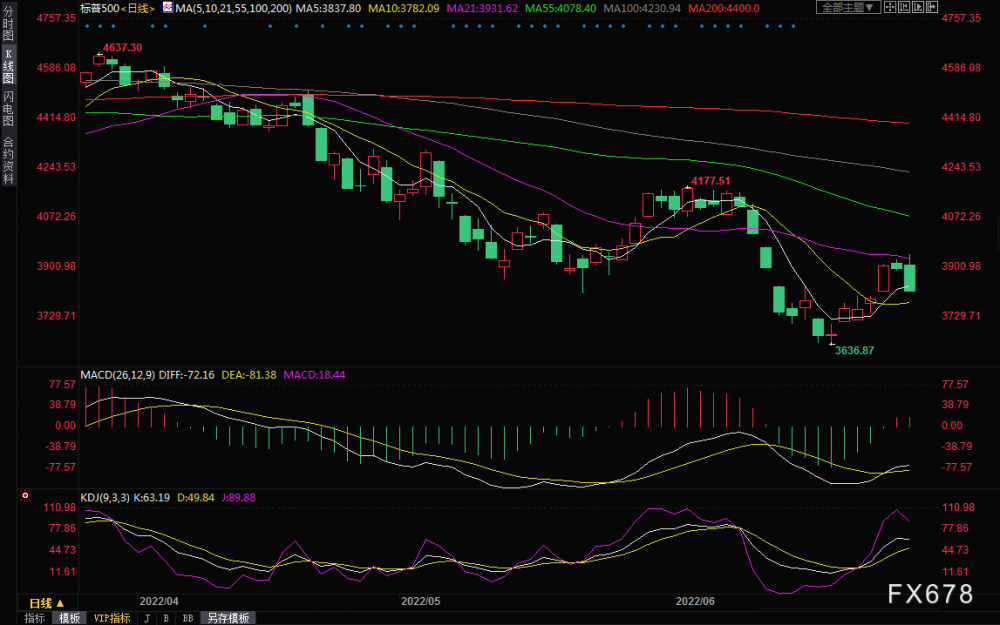The image size is (1000, 625).
Task: Open the 合约资料 side tab
Action: click(8, 161)
